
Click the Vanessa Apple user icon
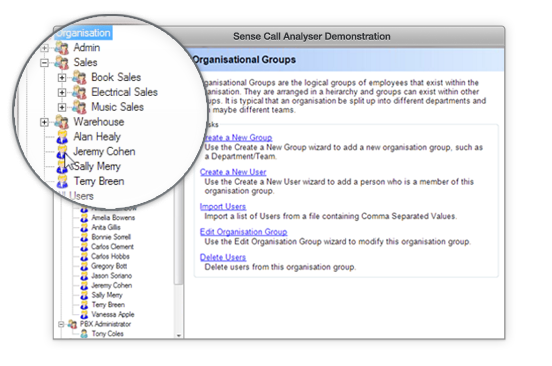click(84, 315)
